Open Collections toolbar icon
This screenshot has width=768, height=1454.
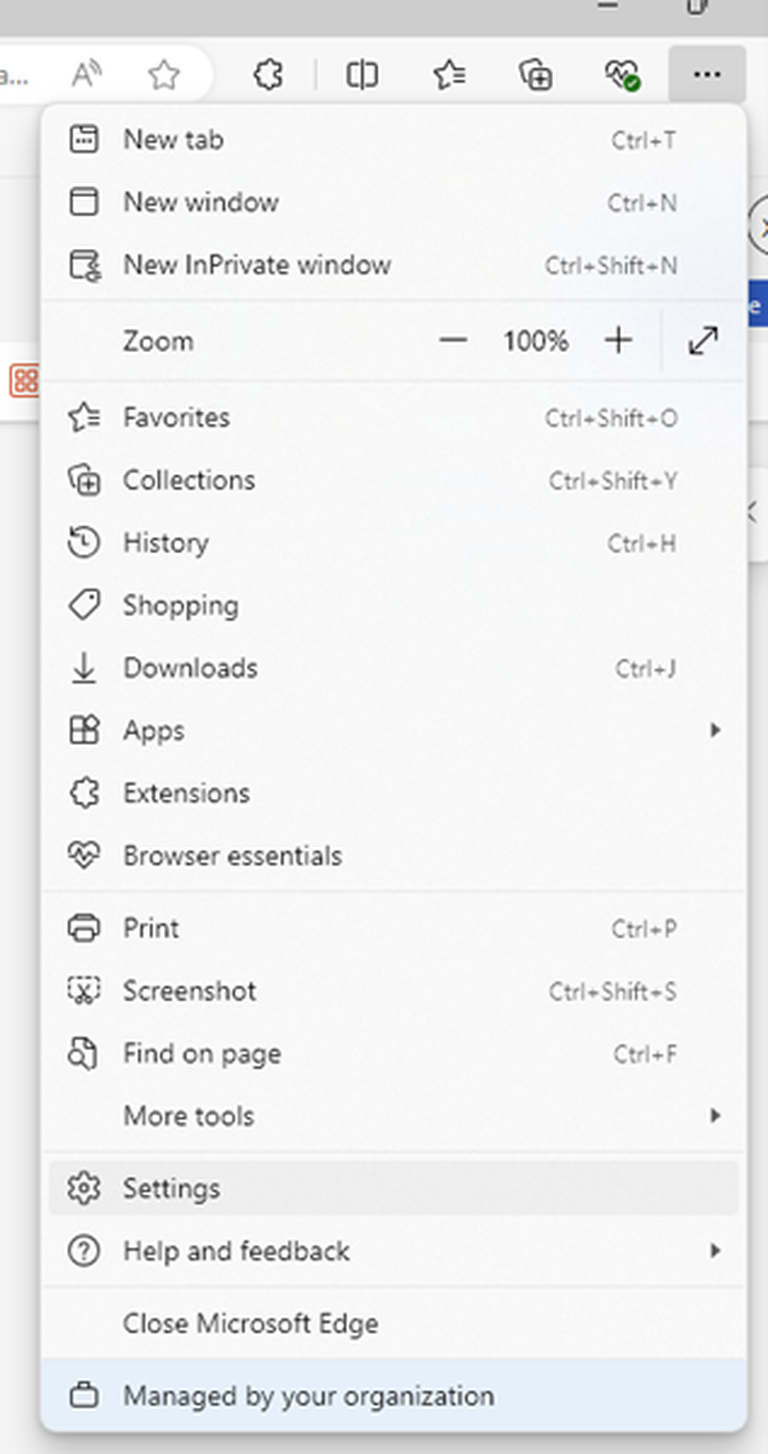[x=536, y=74]
